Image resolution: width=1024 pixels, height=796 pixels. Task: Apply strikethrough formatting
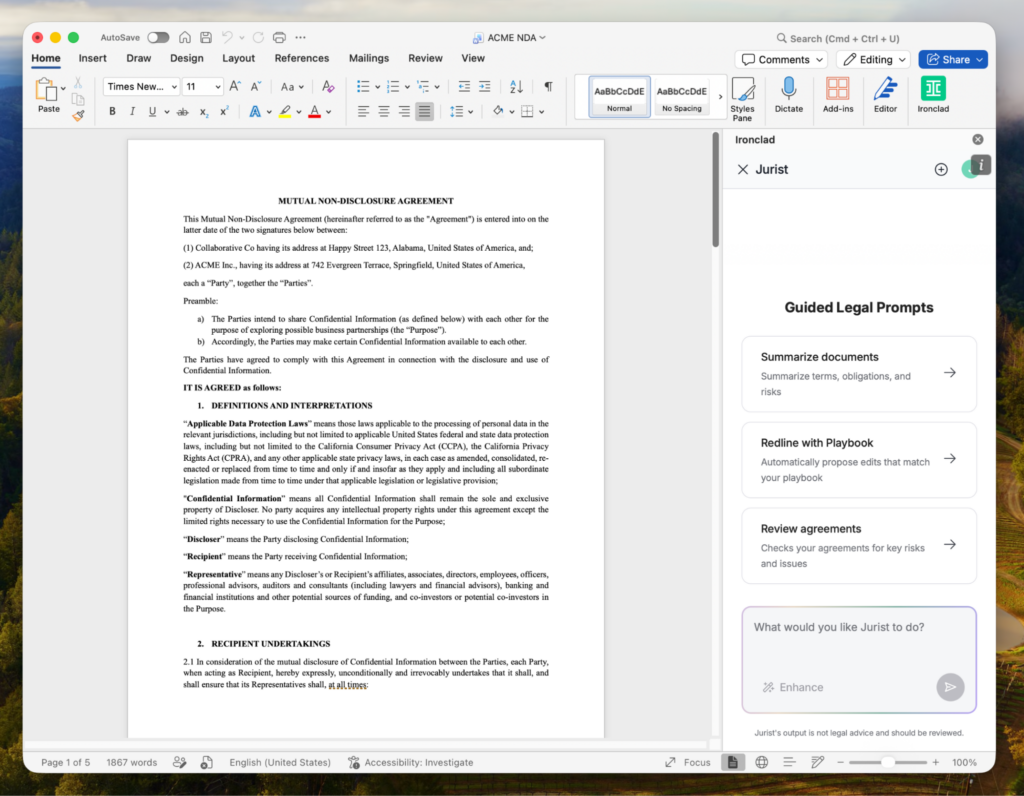(x=183, y=112)
